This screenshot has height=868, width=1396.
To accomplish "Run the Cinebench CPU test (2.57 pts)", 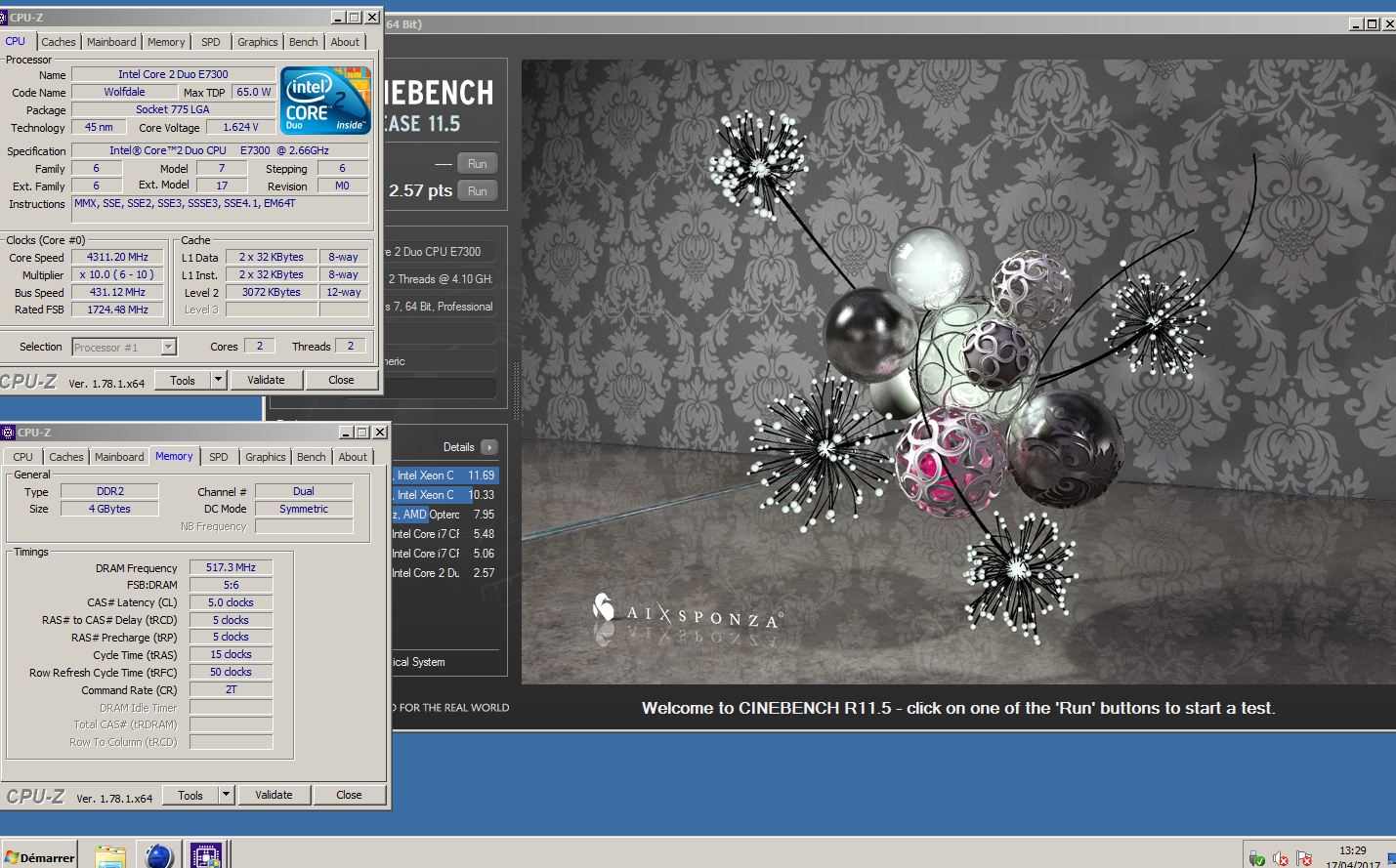I will (x=477, y=191).
